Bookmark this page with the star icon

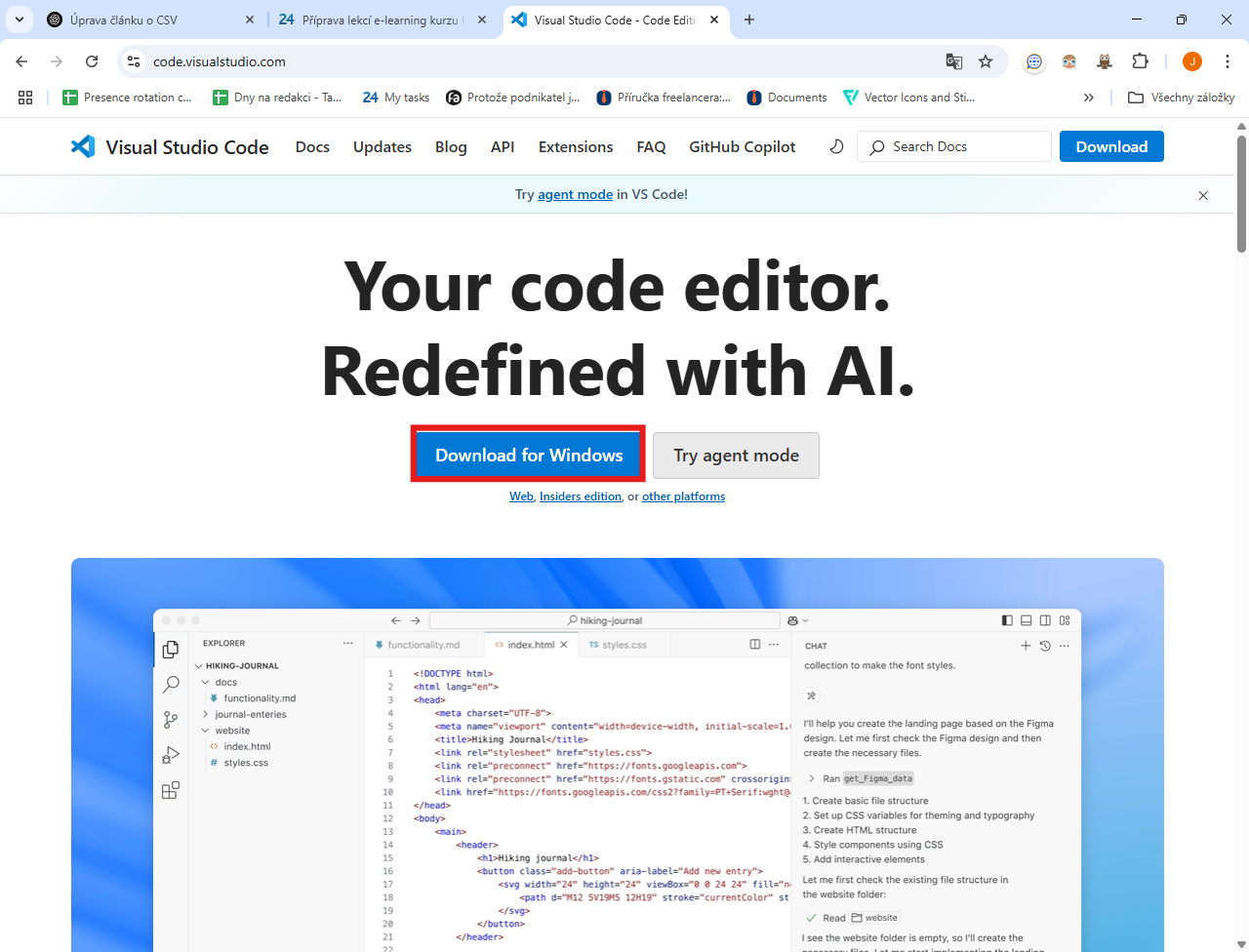tap(986, 61)
